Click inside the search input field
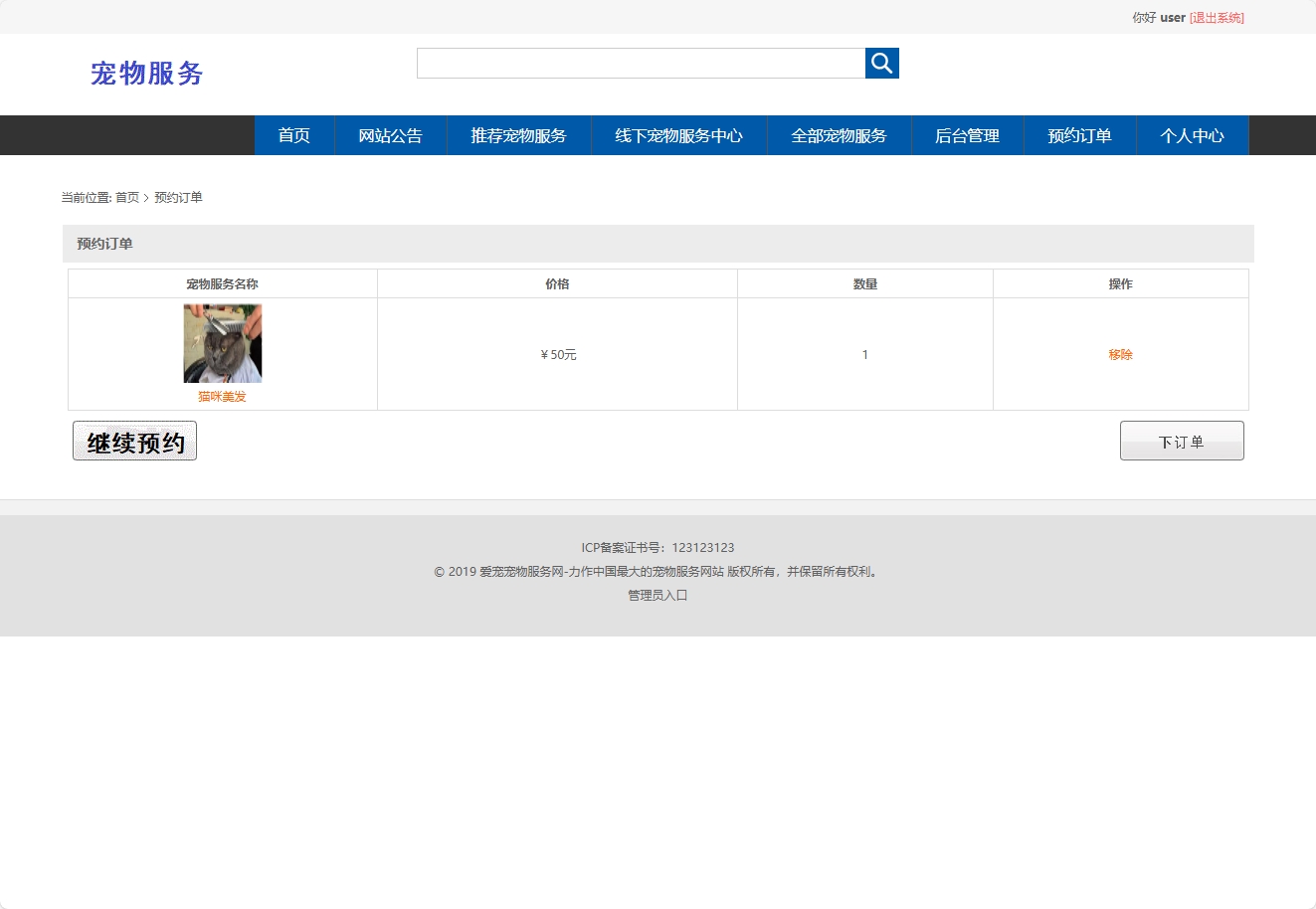 click(640, 63)
